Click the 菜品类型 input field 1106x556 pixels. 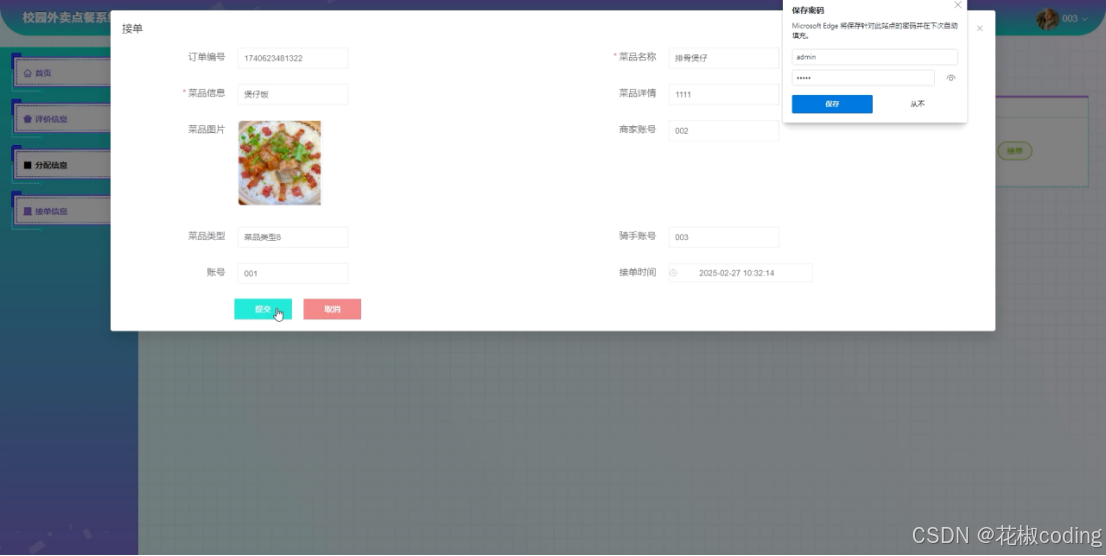[x=293, y=237]
